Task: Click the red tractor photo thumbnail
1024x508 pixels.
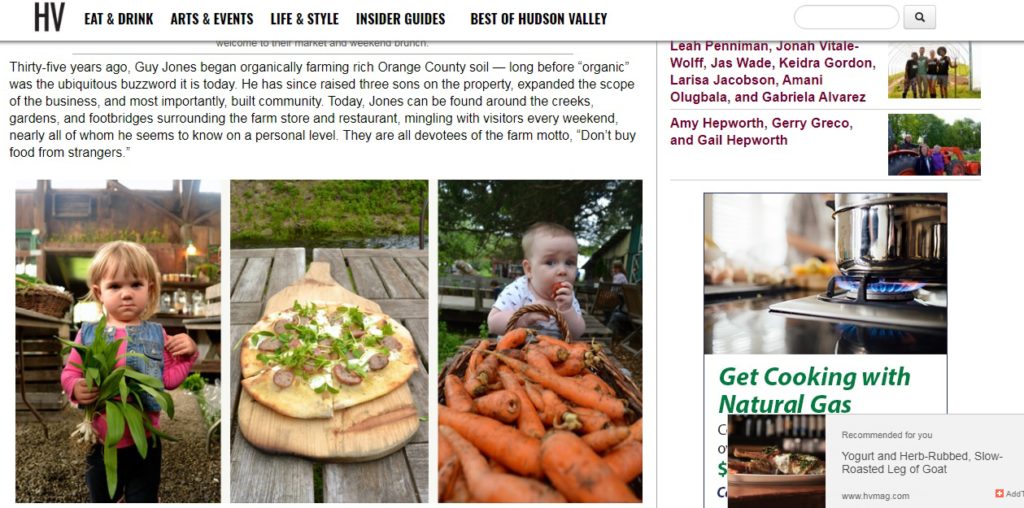Action: 934,145
